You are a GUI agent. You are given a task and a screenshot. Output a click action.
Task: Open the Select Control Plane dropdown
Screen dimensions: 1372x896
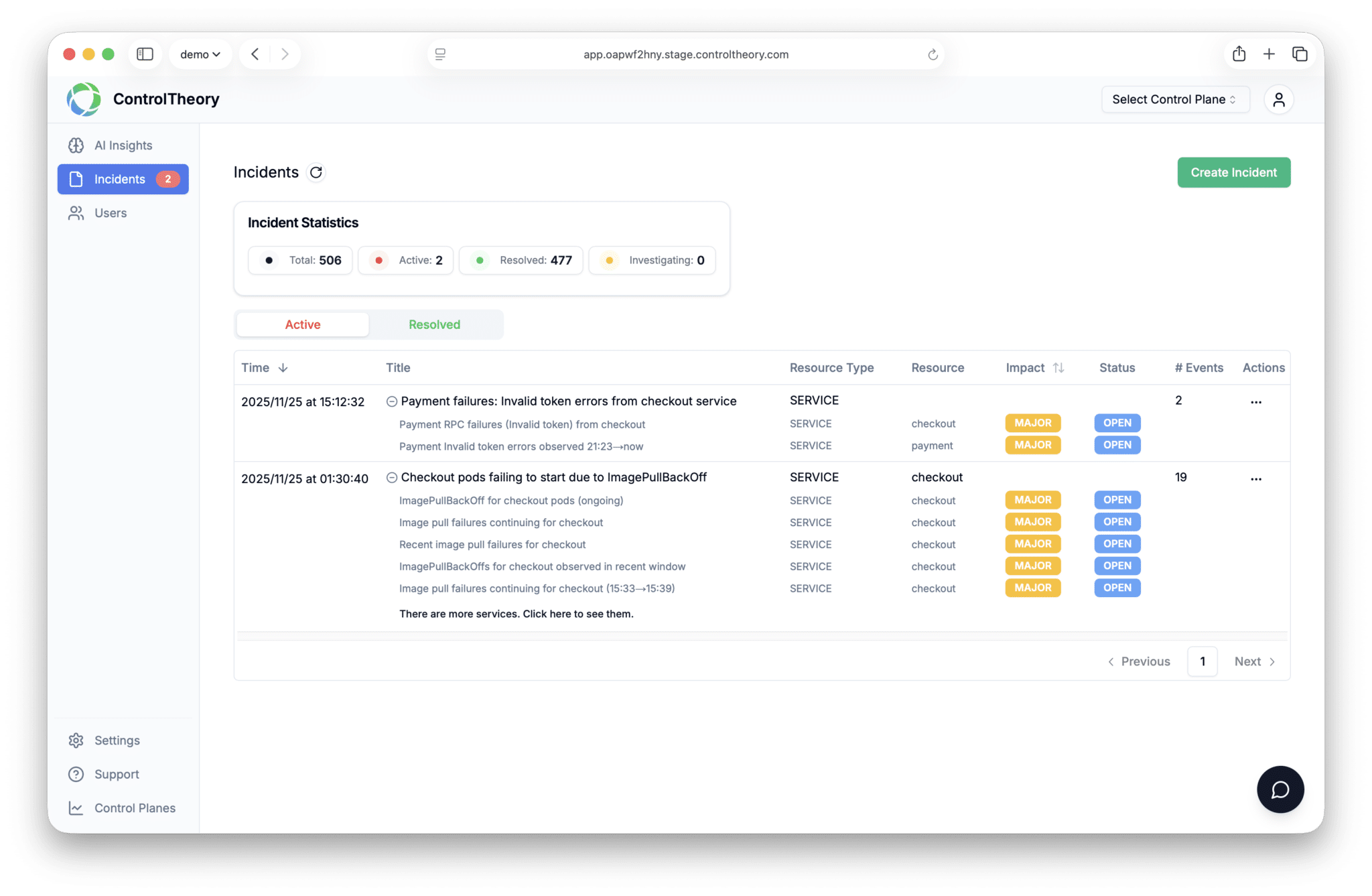click(1174, 100)
